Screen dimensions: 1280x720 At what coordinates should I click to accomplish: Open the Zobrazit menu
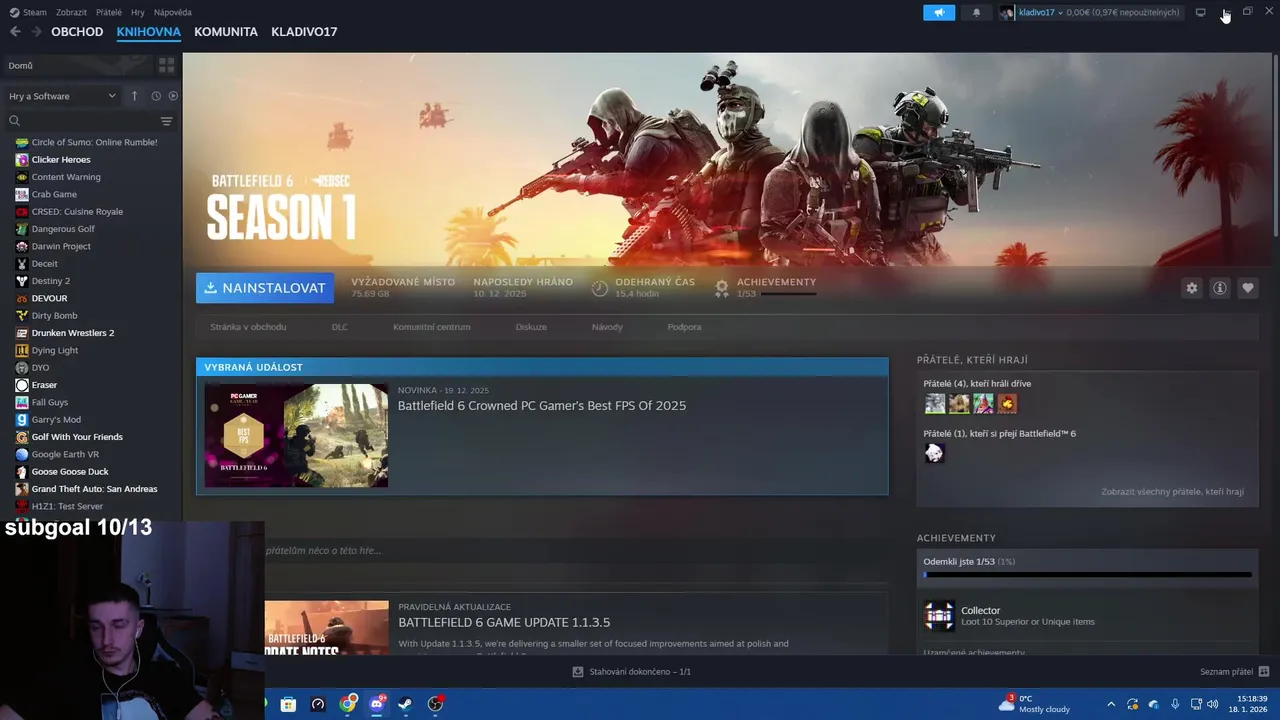point(71,12)
